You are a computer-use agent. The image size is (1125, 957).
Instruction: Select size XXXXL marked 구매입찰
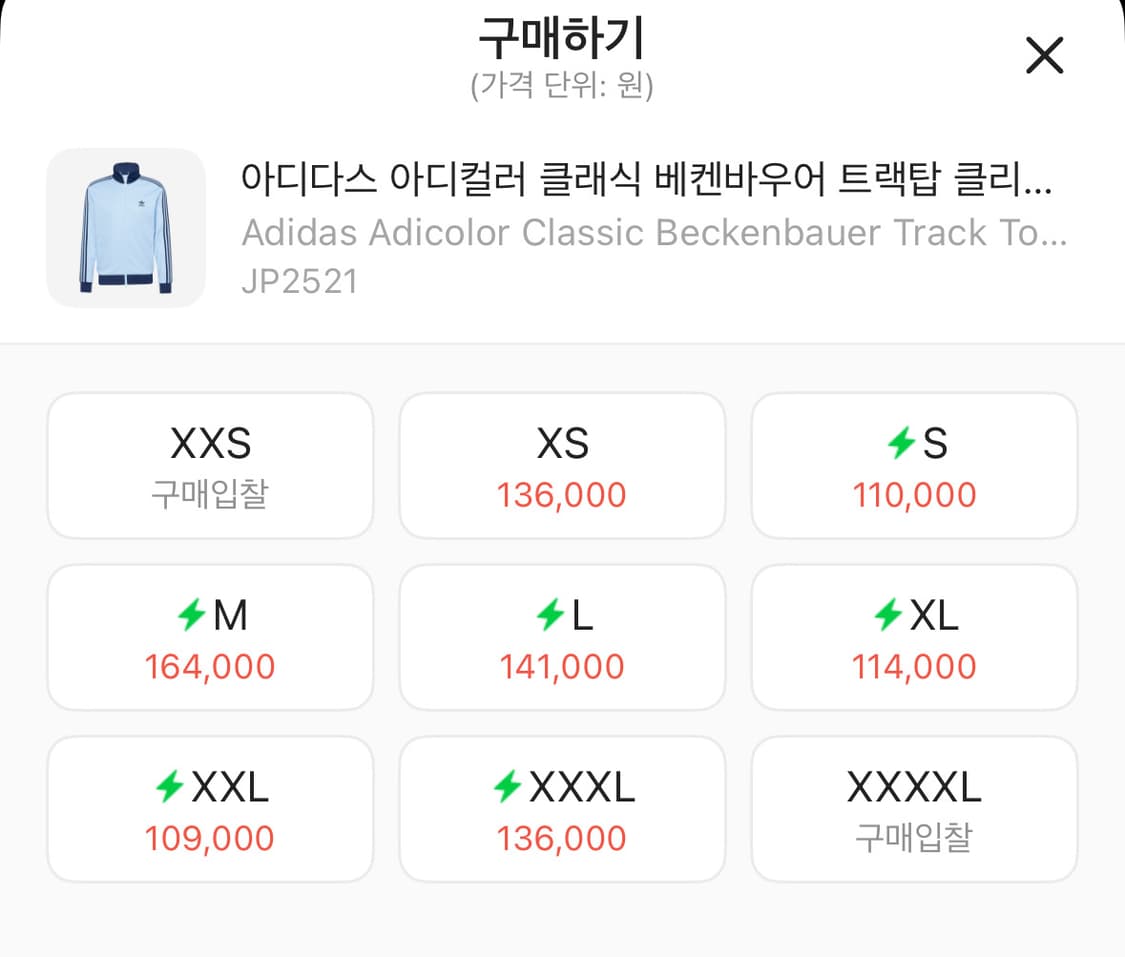(x=915, y=808)
